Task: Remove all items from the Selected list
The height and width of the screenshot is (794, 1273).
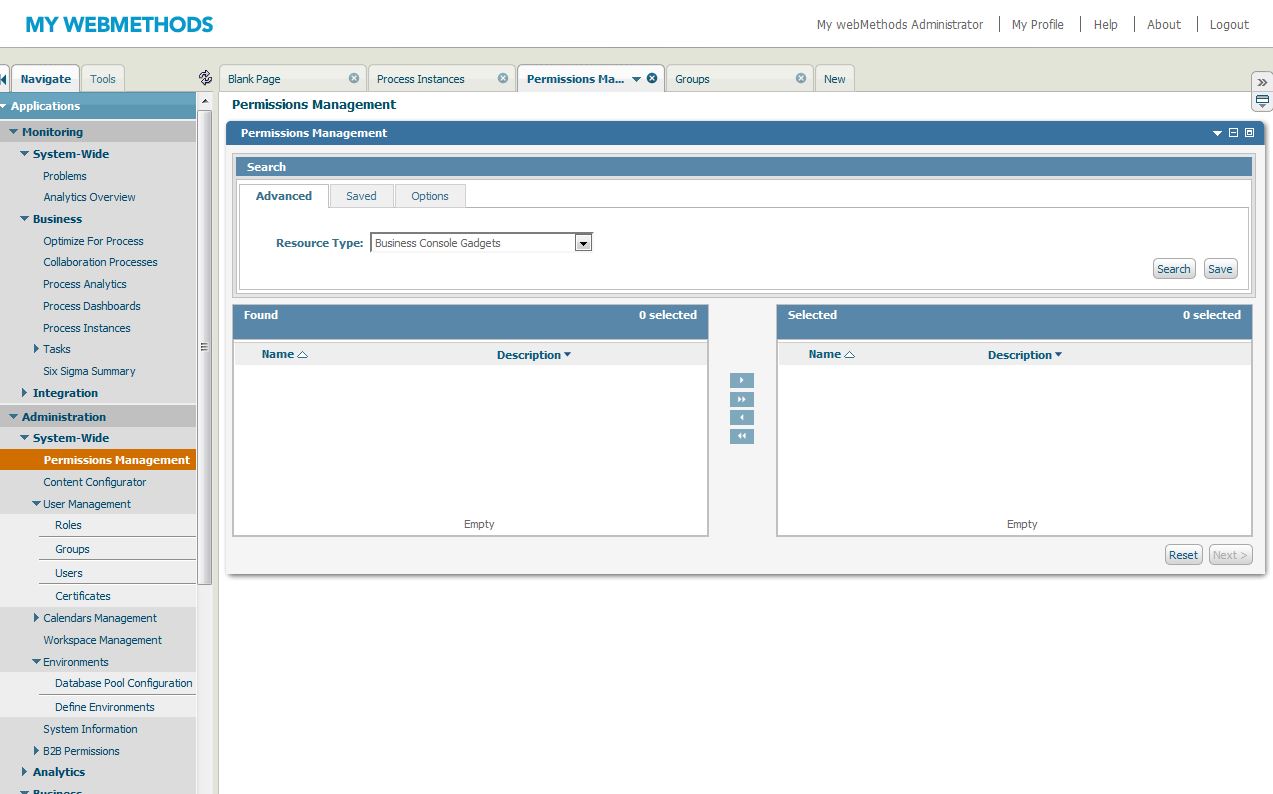Action: click(x=742, y=436)
